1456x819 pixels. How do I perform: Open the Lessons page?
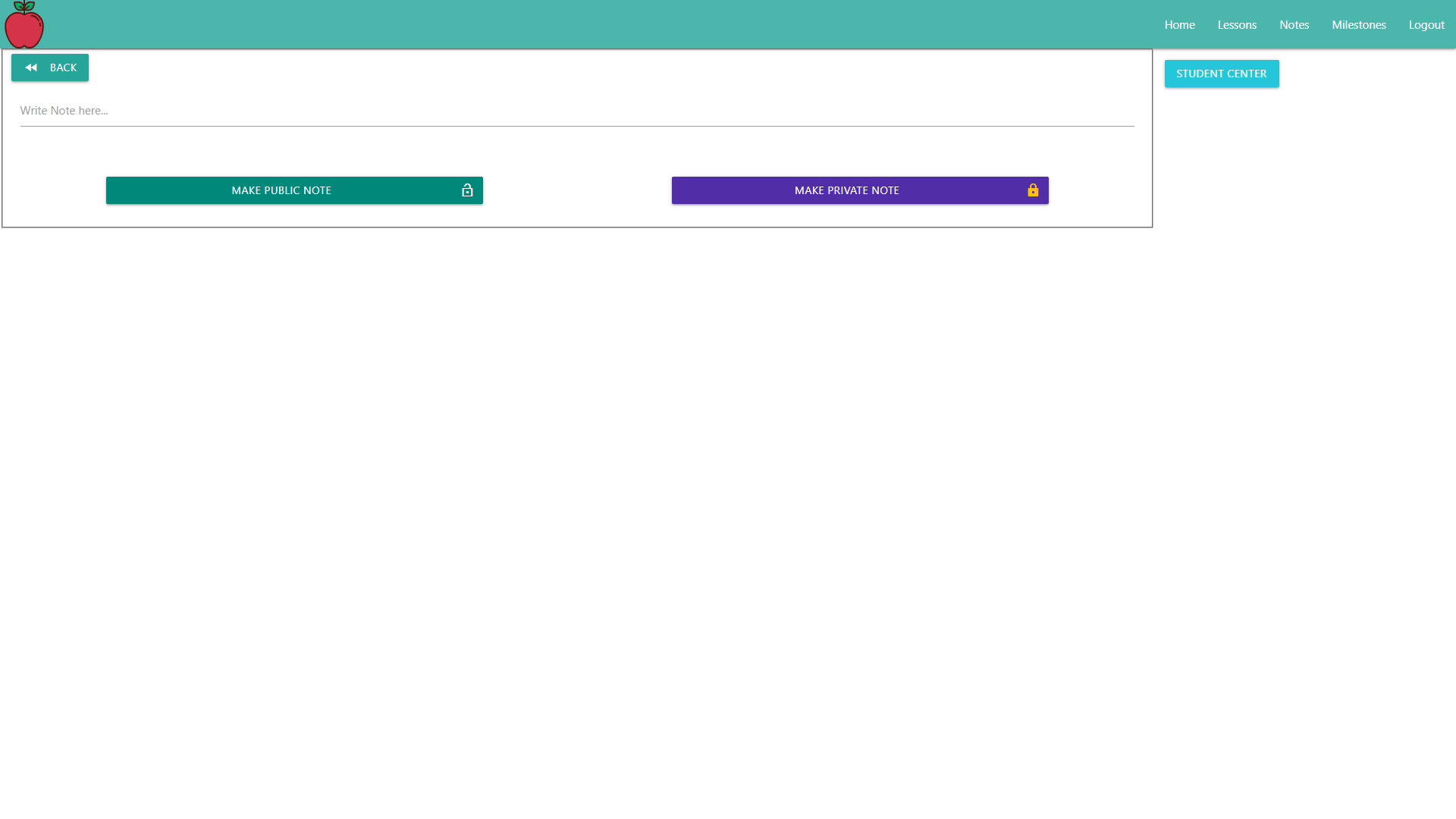(1237, 25)
